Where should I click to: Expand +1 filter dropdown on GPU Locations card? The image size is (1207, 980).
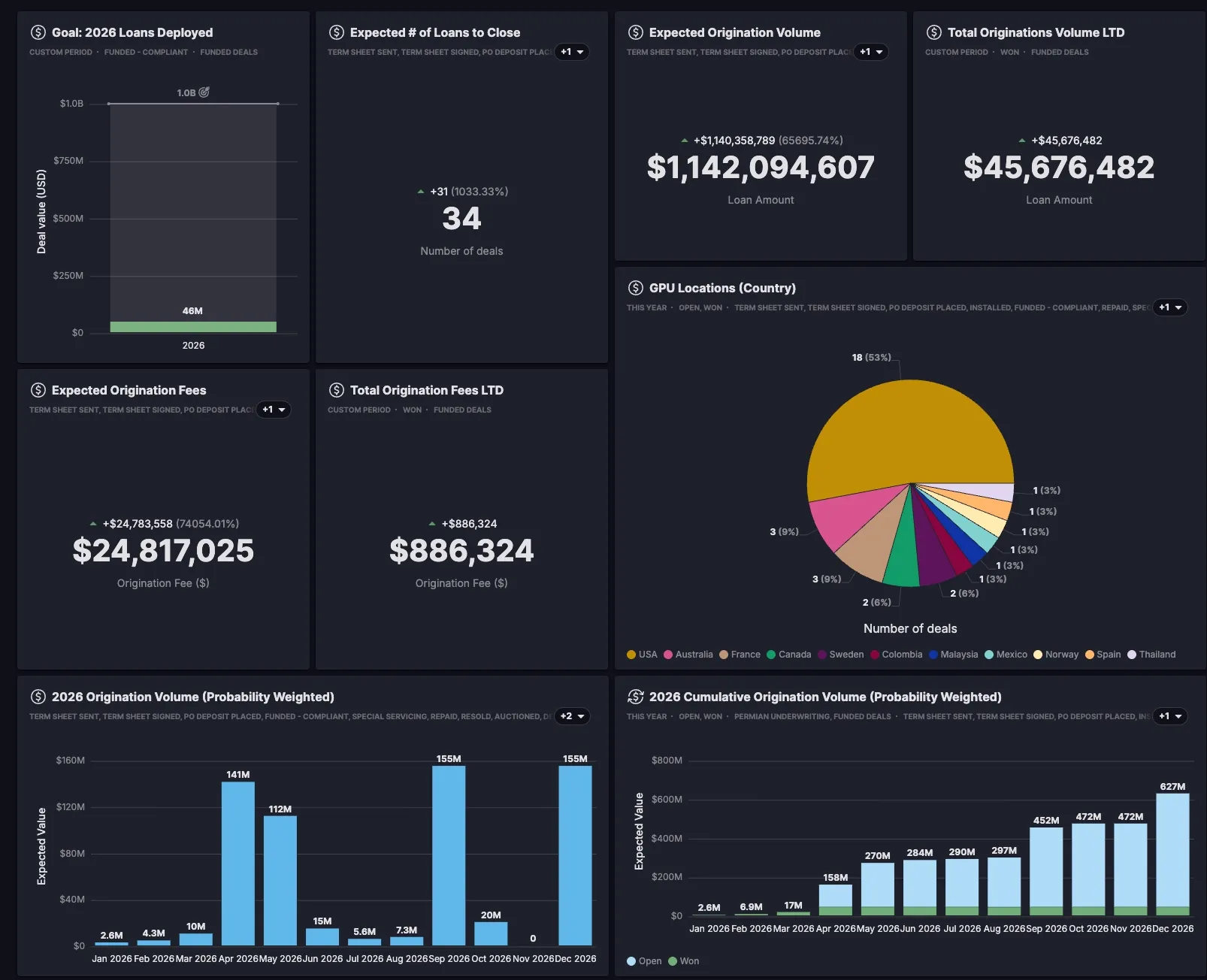(1170, 307)
